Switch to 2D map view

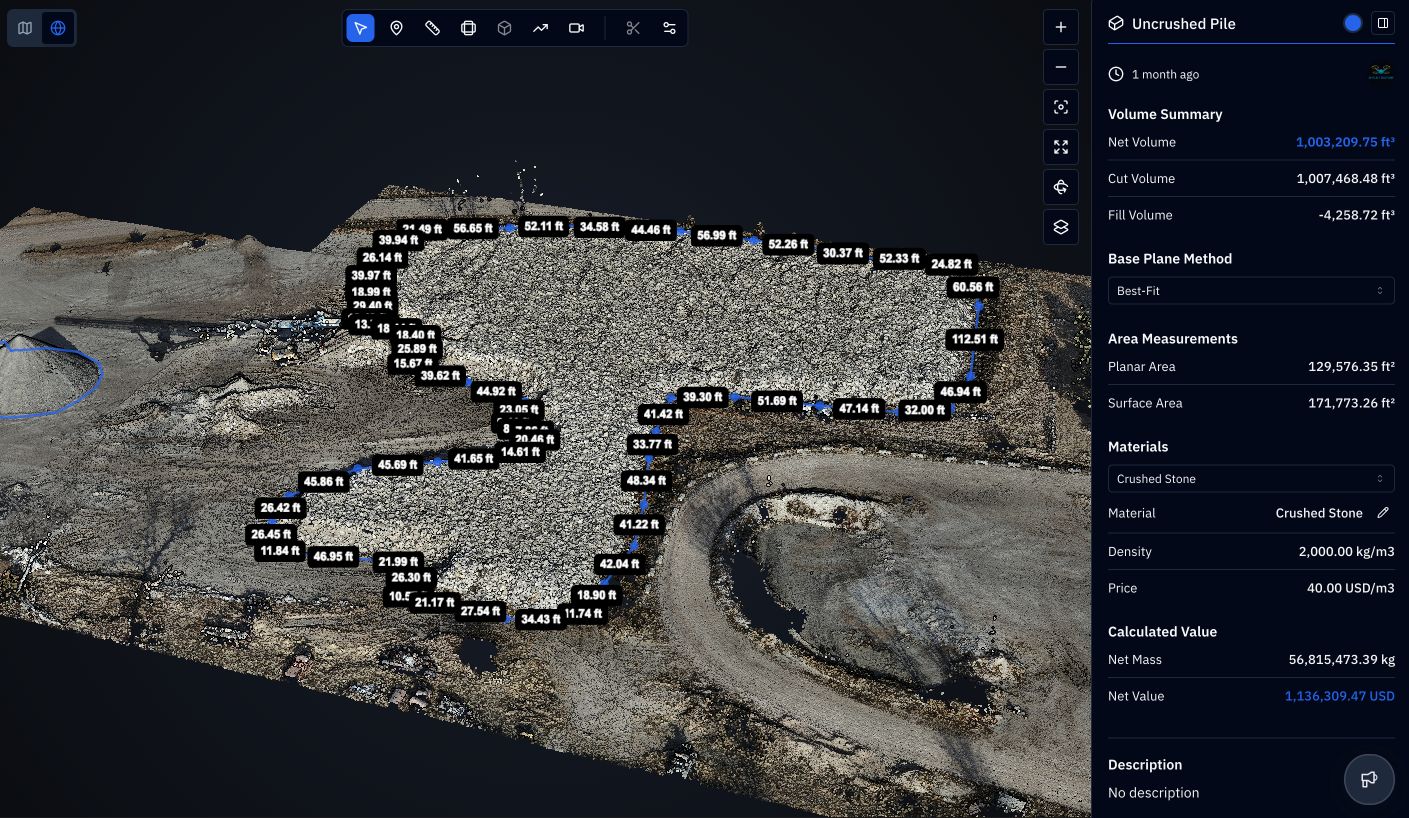[x=25, y=28]
